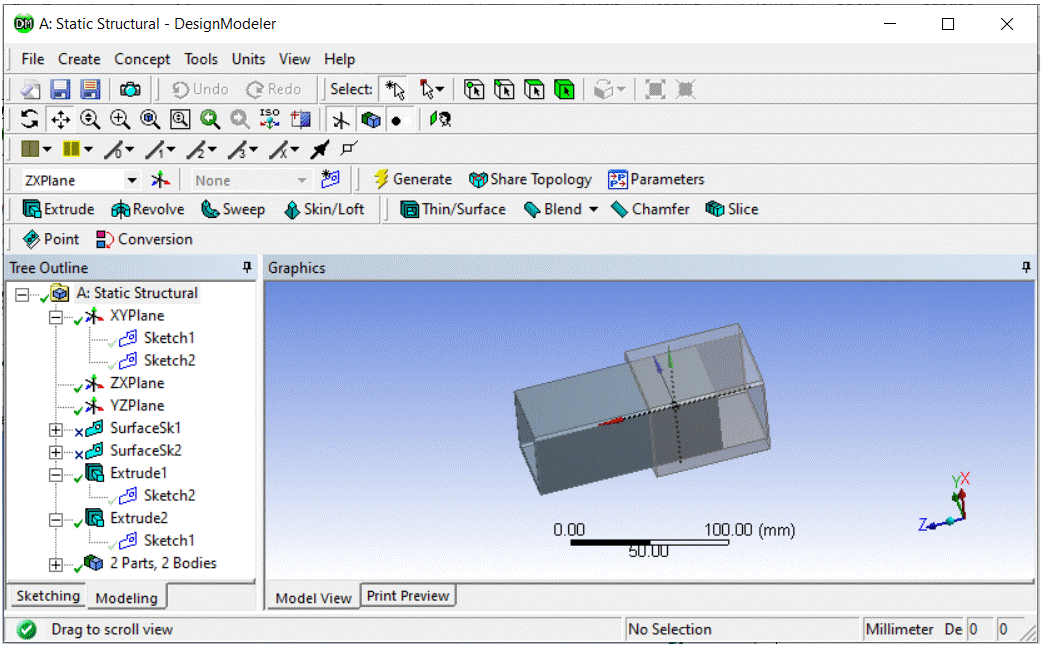
Task: Click the Conversion icon
Action: (104, 239)
